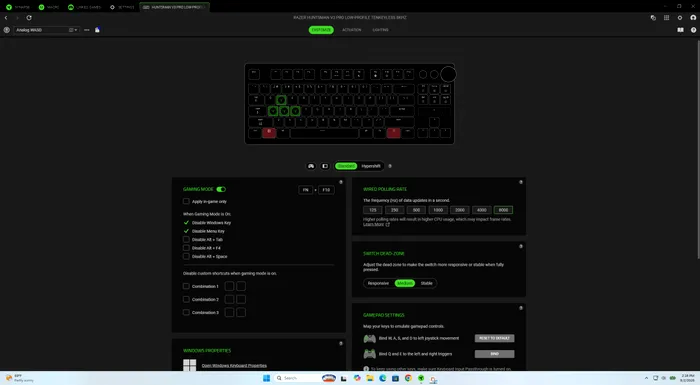
Task: Enable the Combination 2 checkbox
Action: pyautogui.click(x=186, y=299)
